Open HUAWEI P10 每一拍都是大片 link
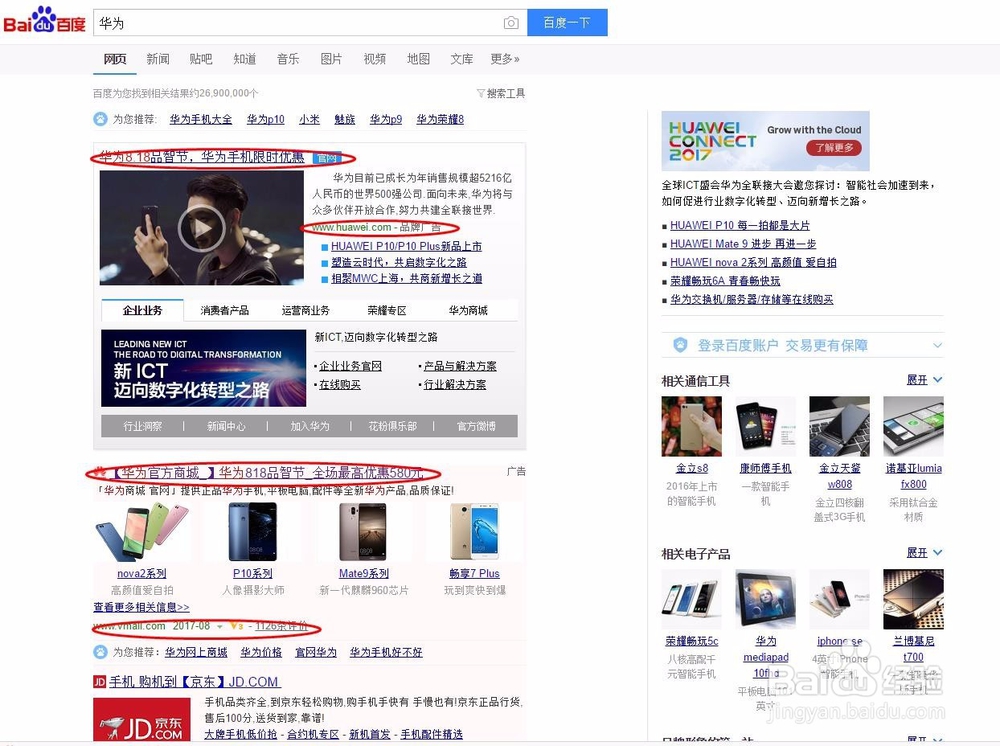 [740, 225]
